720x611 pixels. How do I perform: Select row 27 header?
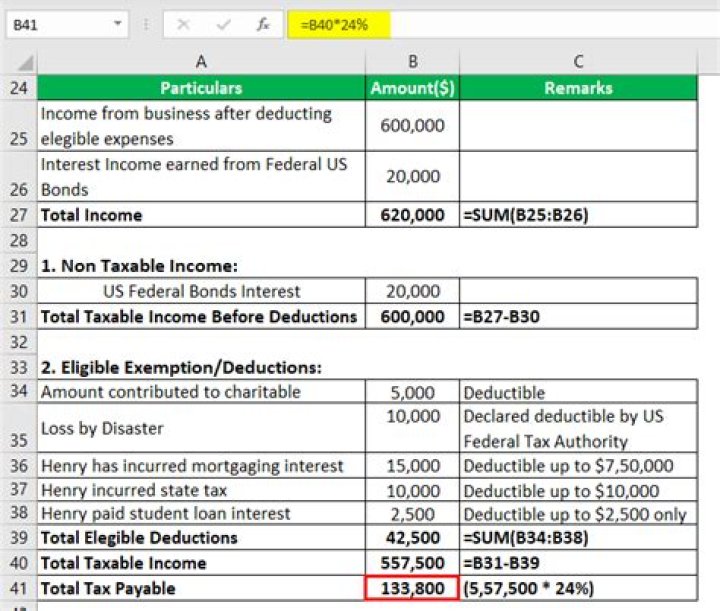click(x=19, y=215)
